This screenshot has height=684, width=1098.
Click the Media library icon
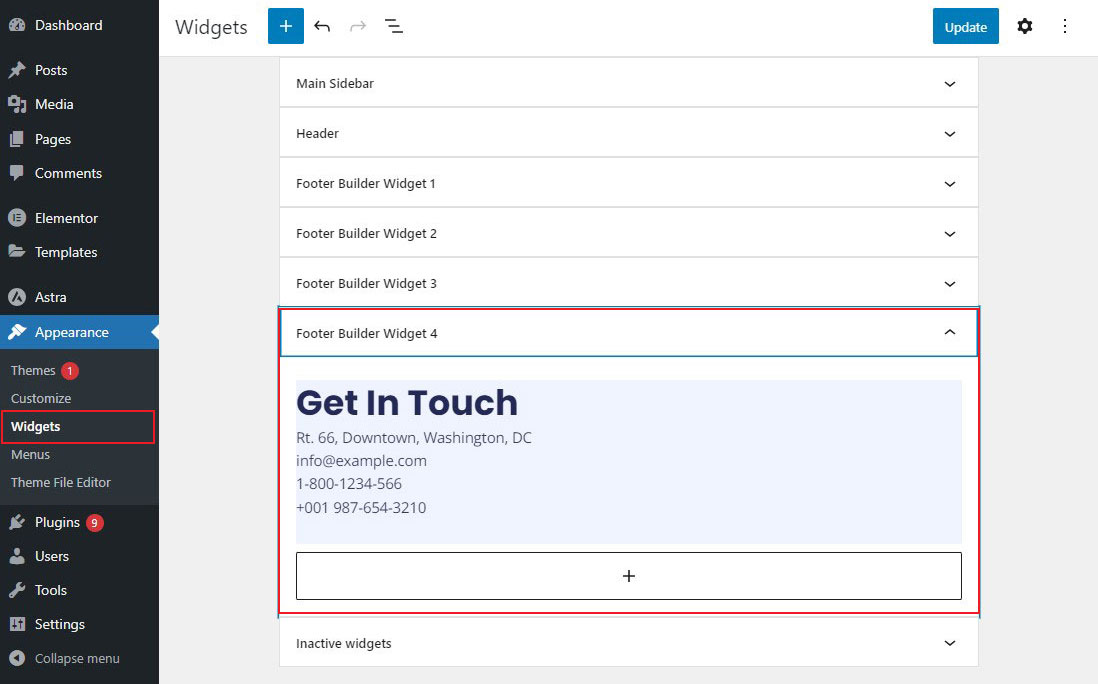[x=17, y=104]
